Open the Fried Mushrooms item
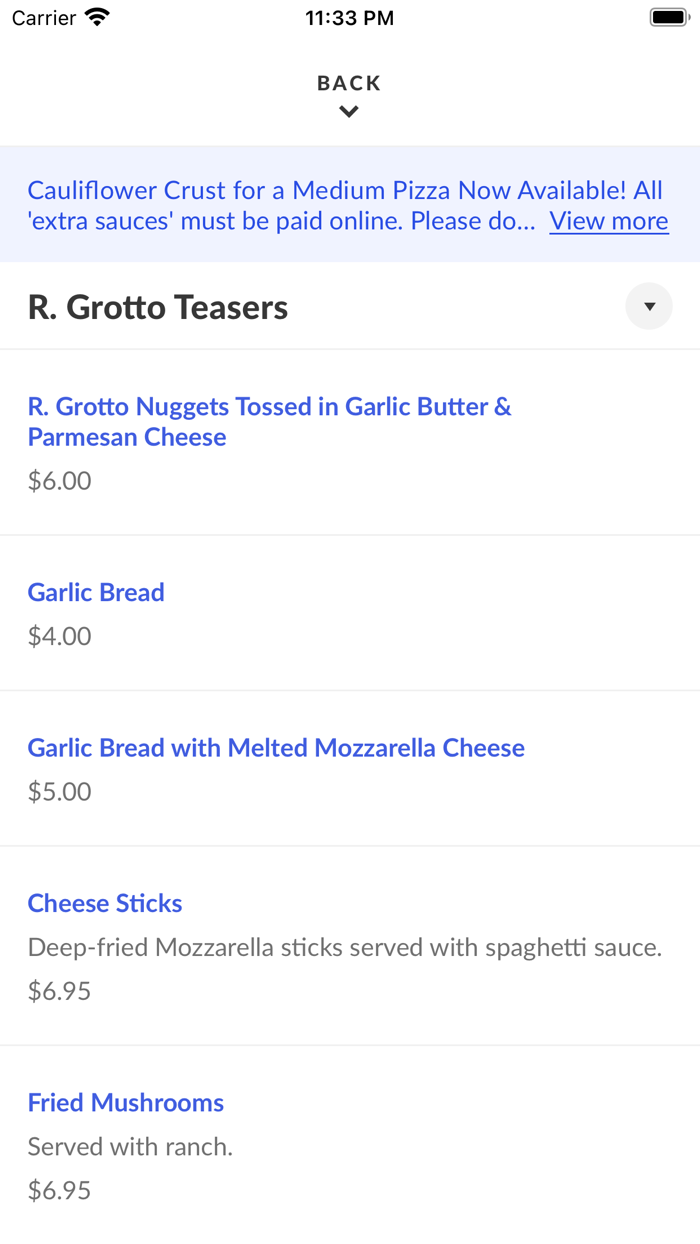The width and height of the screenshot is (700, 1244). click(125, 1102)
